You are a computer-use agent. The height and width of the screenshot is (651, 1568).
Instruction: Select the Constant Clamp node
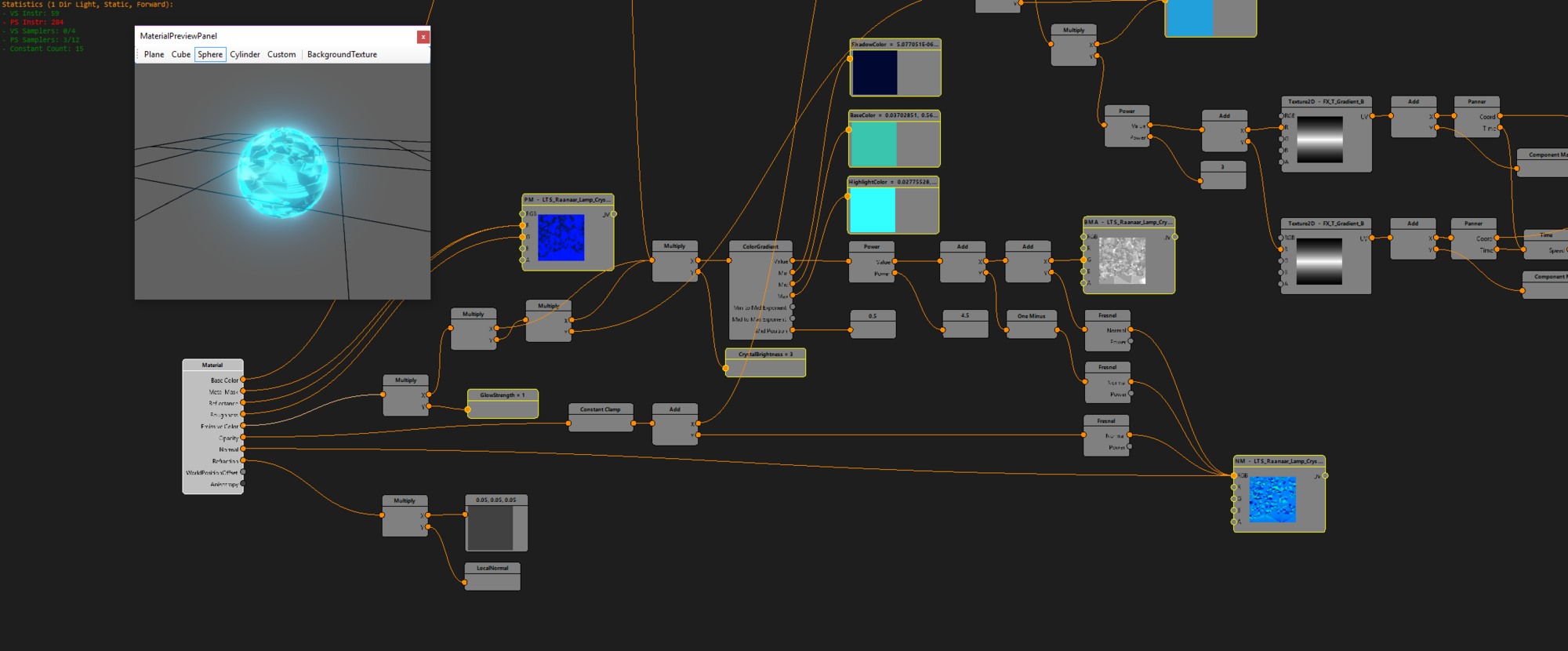pyautogui.click(x=601, y=417)
